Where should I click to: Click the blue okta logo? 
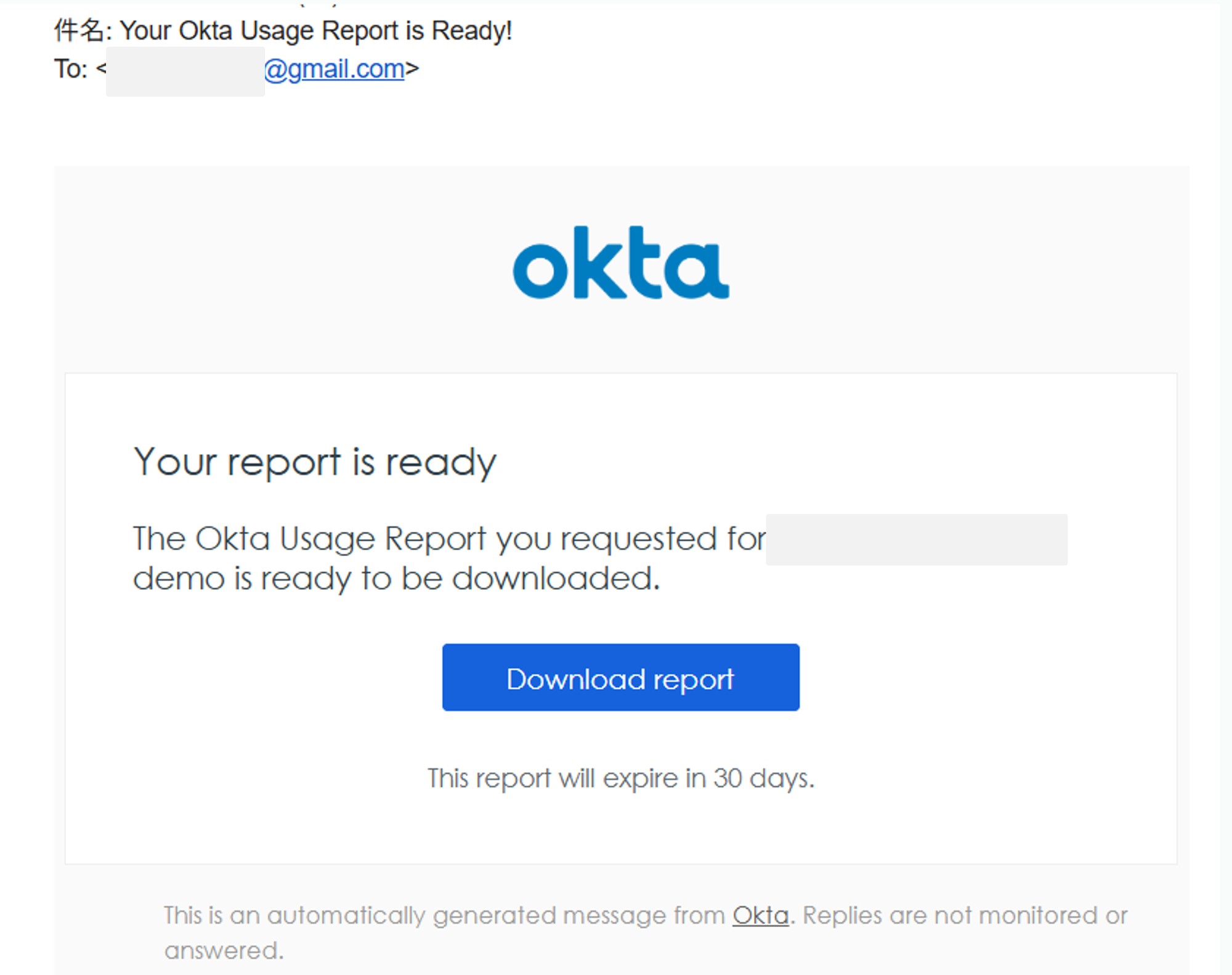[x=620, y=263]
